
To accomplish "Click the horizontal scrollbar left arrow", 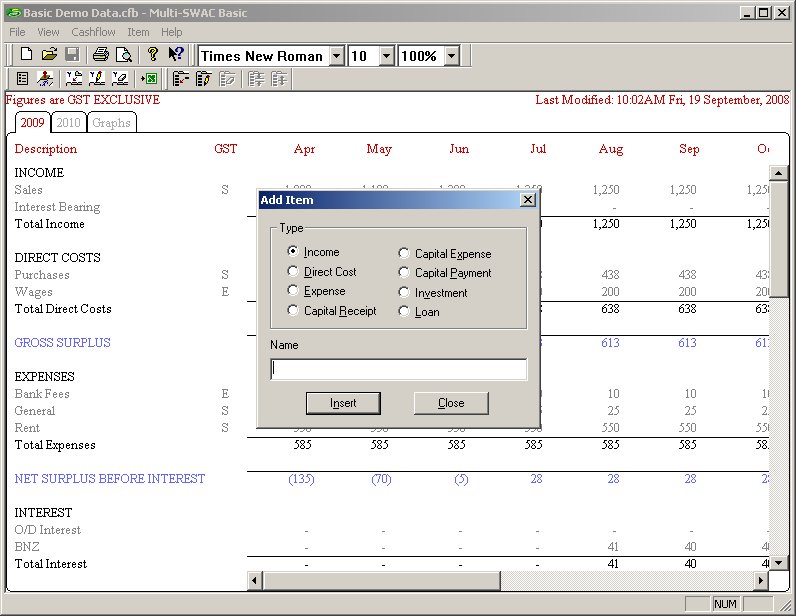I will (254, 580).
